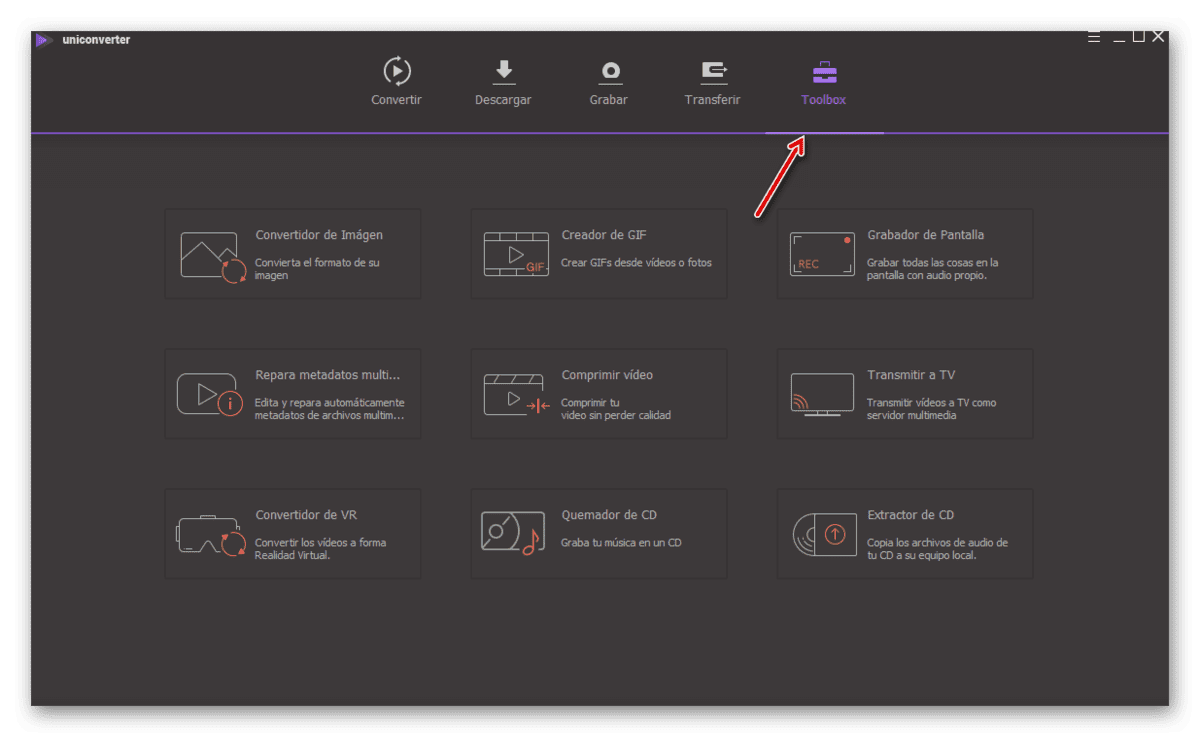Click the Repara metadatos multimedia icon
The width and height of the screenshot is (1200, 737).
[210, 395]
